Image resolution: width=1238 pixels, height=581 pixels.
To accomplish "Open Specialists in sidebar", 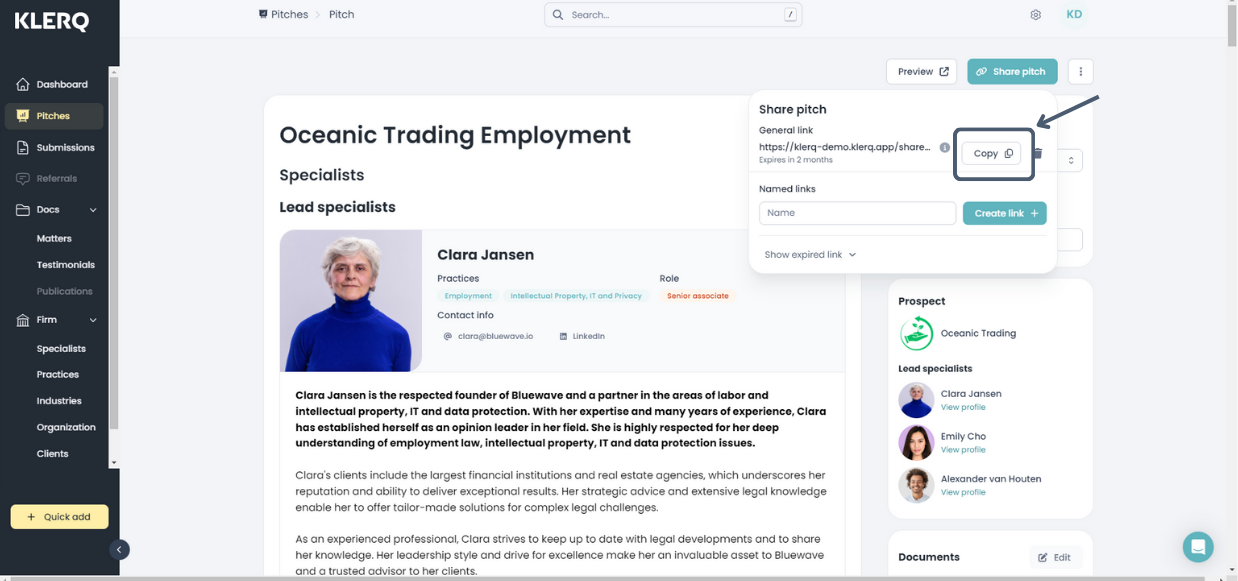I will 61,348.
